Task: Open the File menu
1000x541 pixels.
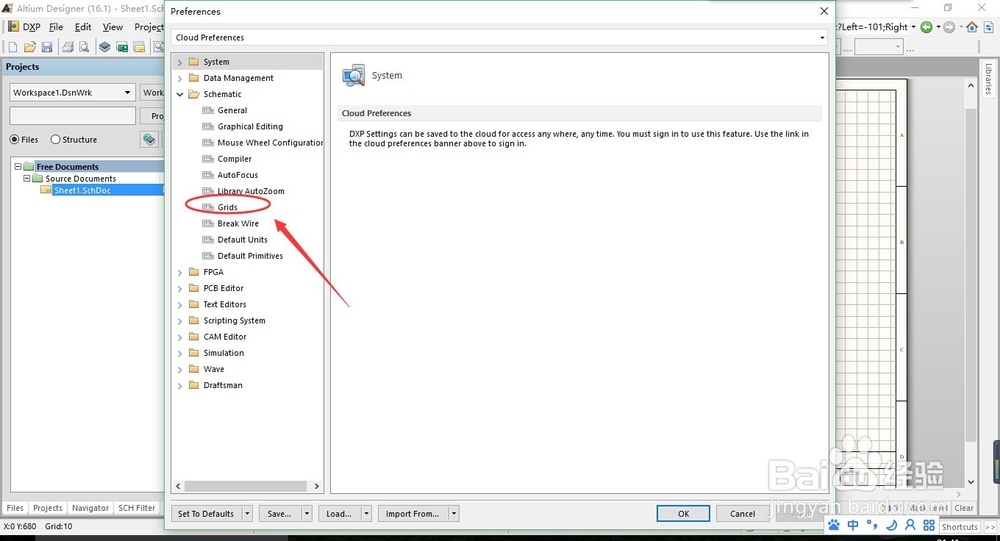Action: point(56,27)
